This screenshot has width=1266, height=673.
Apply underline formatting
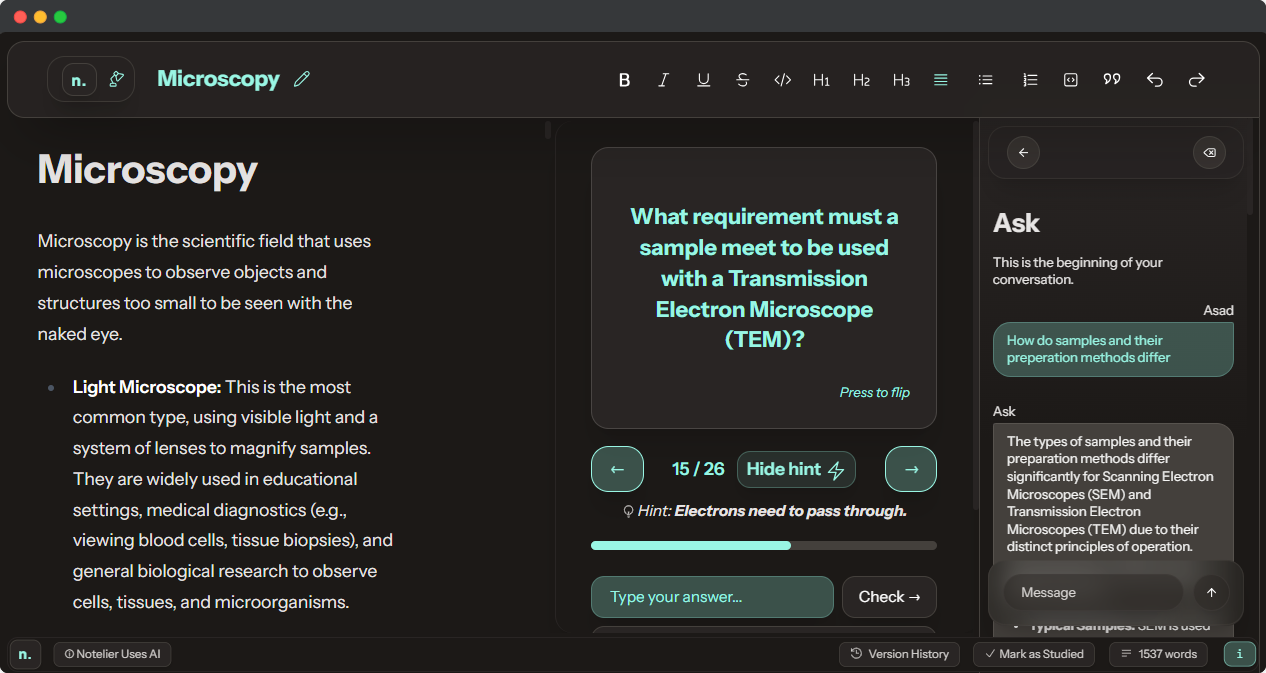(703, 80)
